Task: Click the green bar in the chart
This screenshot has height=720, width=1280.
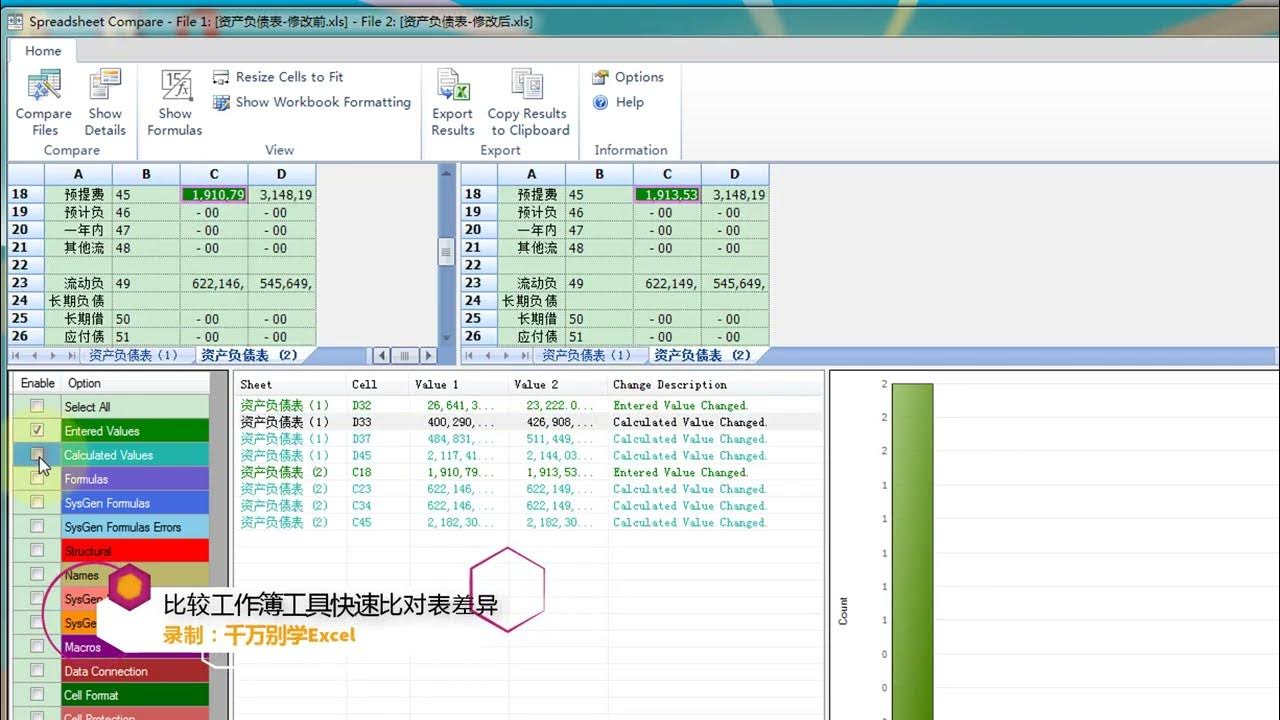Action: point(912,550)
